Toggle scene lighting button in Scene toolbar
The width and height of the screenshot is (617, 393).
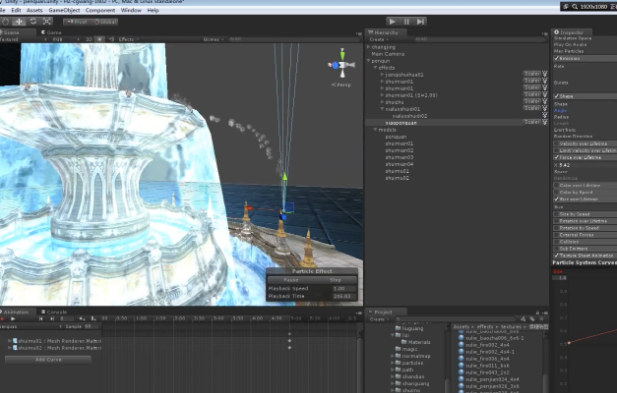tap(100, 39)
